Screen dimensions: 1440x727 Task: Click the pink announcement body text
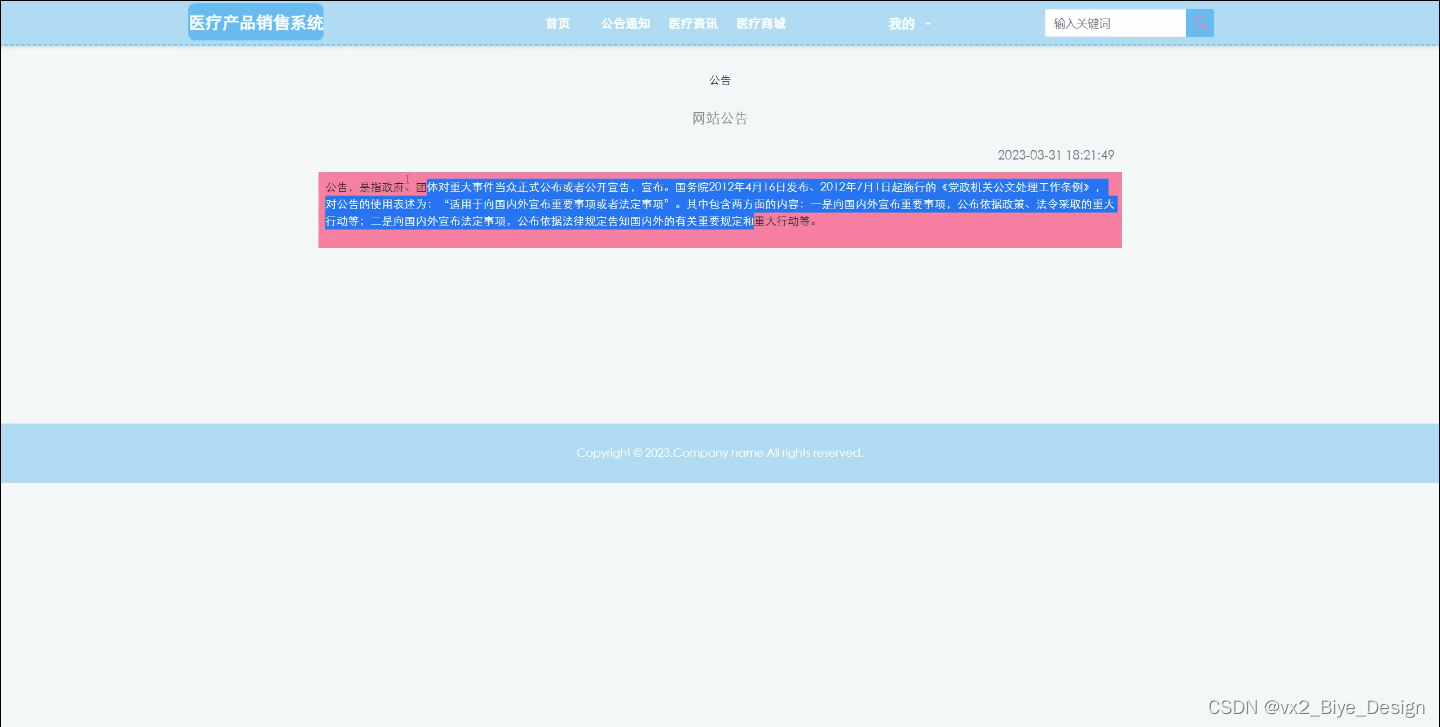(720, 204)
